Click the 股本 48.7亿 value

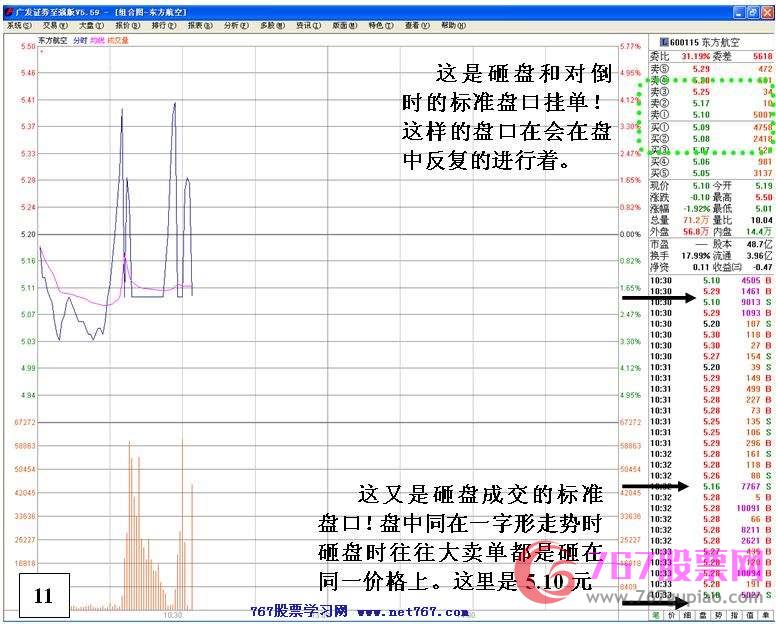[x=760, y=244]
